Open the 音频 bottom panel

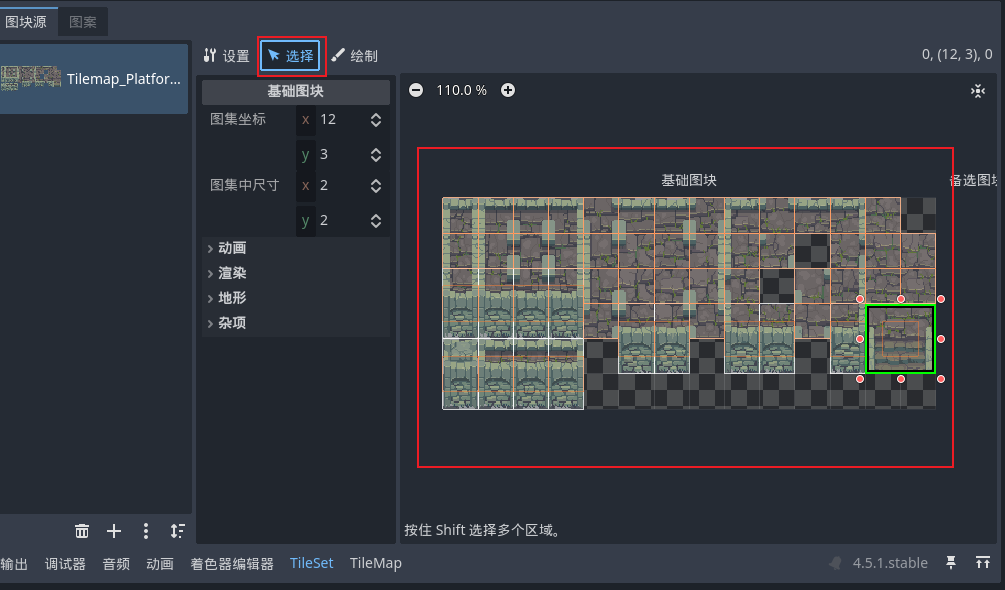click(x=116, y=564)
